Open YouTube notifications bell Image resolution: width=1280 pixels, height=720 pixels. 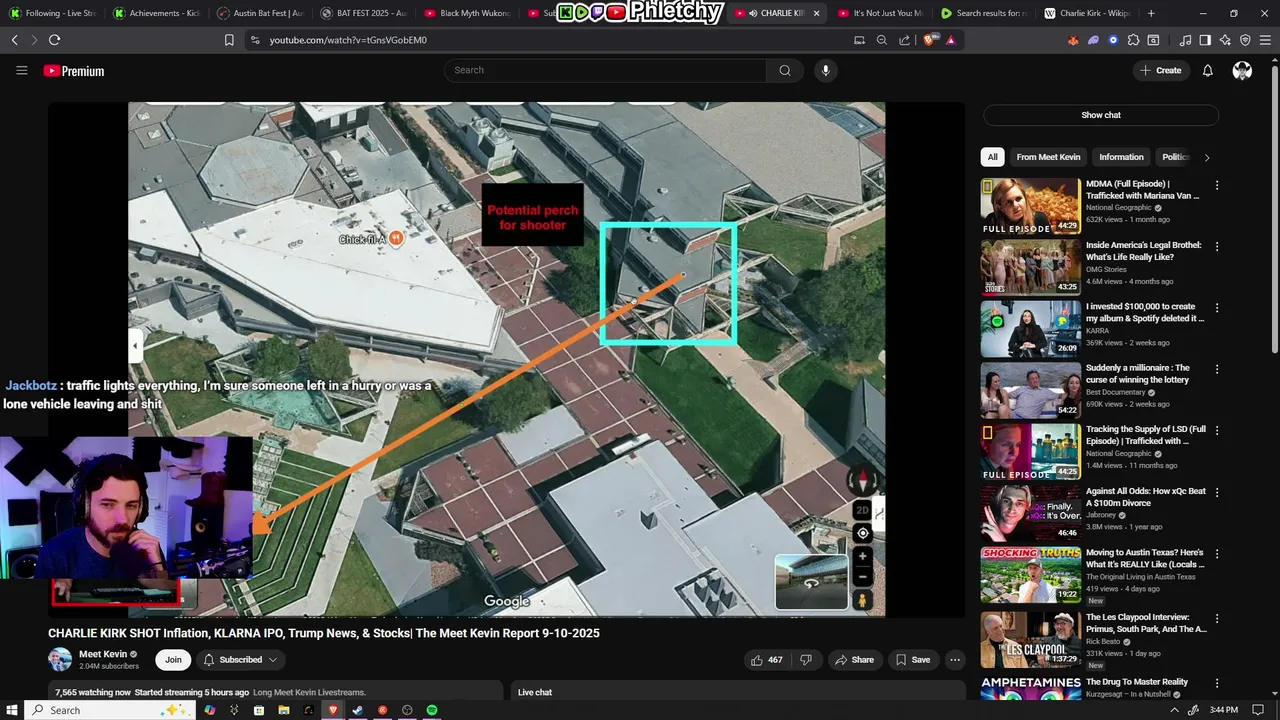[x=1207, y=70]
